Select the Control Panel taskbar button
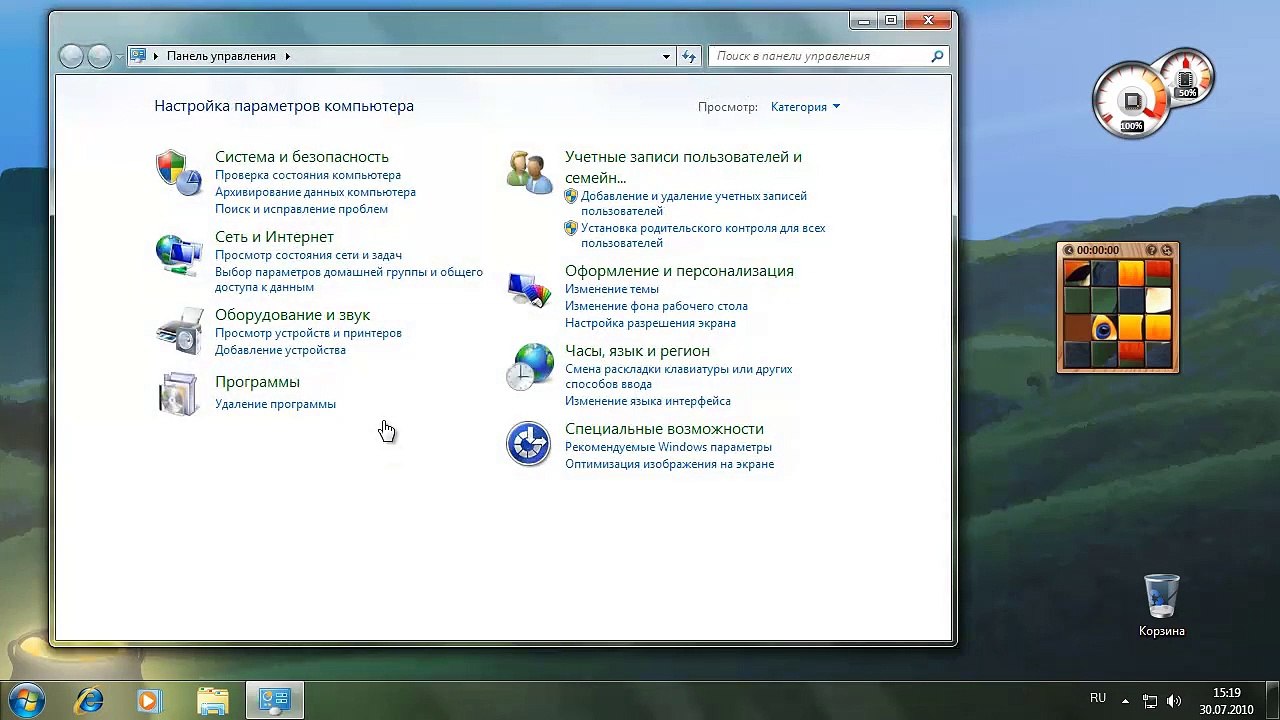Viewport: 1280px width, 720px height. click(274, 700)
